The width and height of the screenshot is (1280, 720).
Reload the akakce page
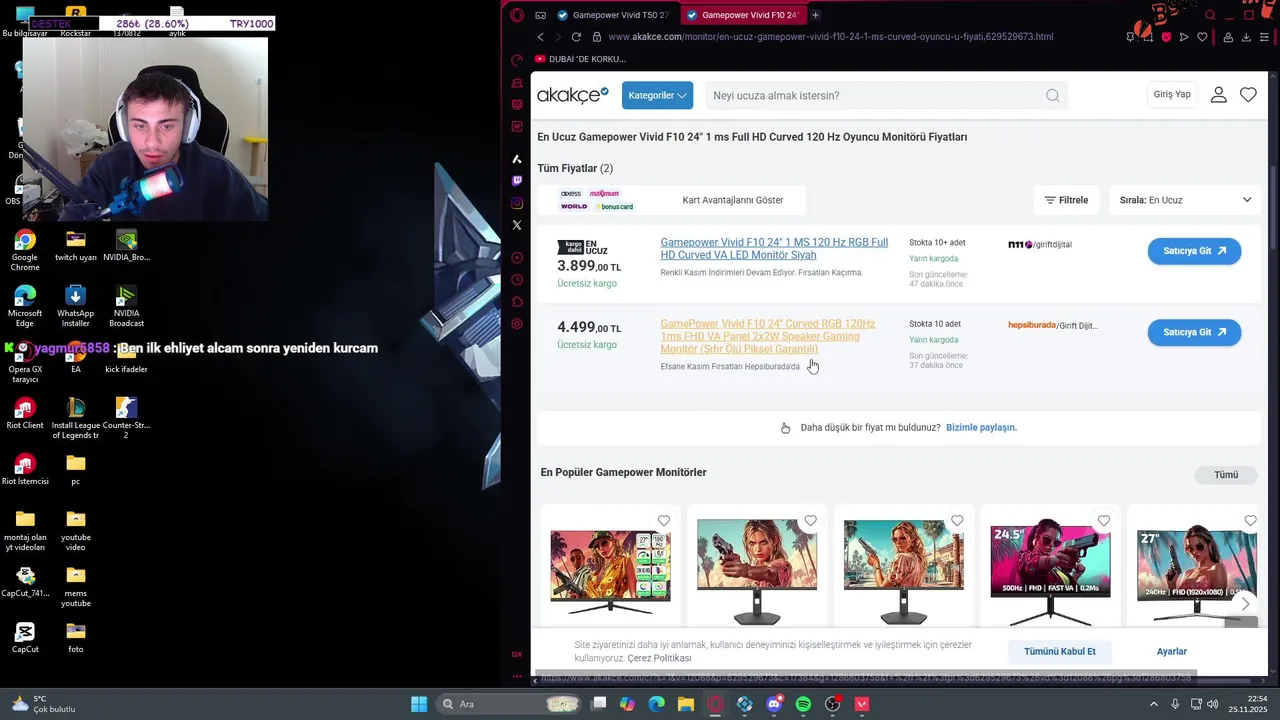click(x=576, y=37)
